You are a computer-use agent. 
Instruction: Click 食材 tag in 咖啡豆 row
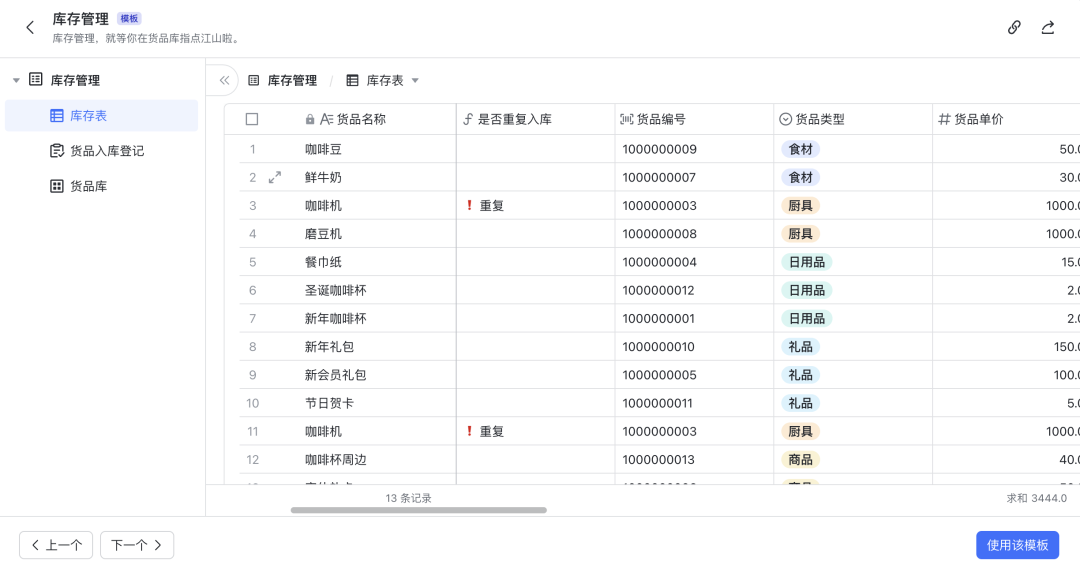(800, 149)
